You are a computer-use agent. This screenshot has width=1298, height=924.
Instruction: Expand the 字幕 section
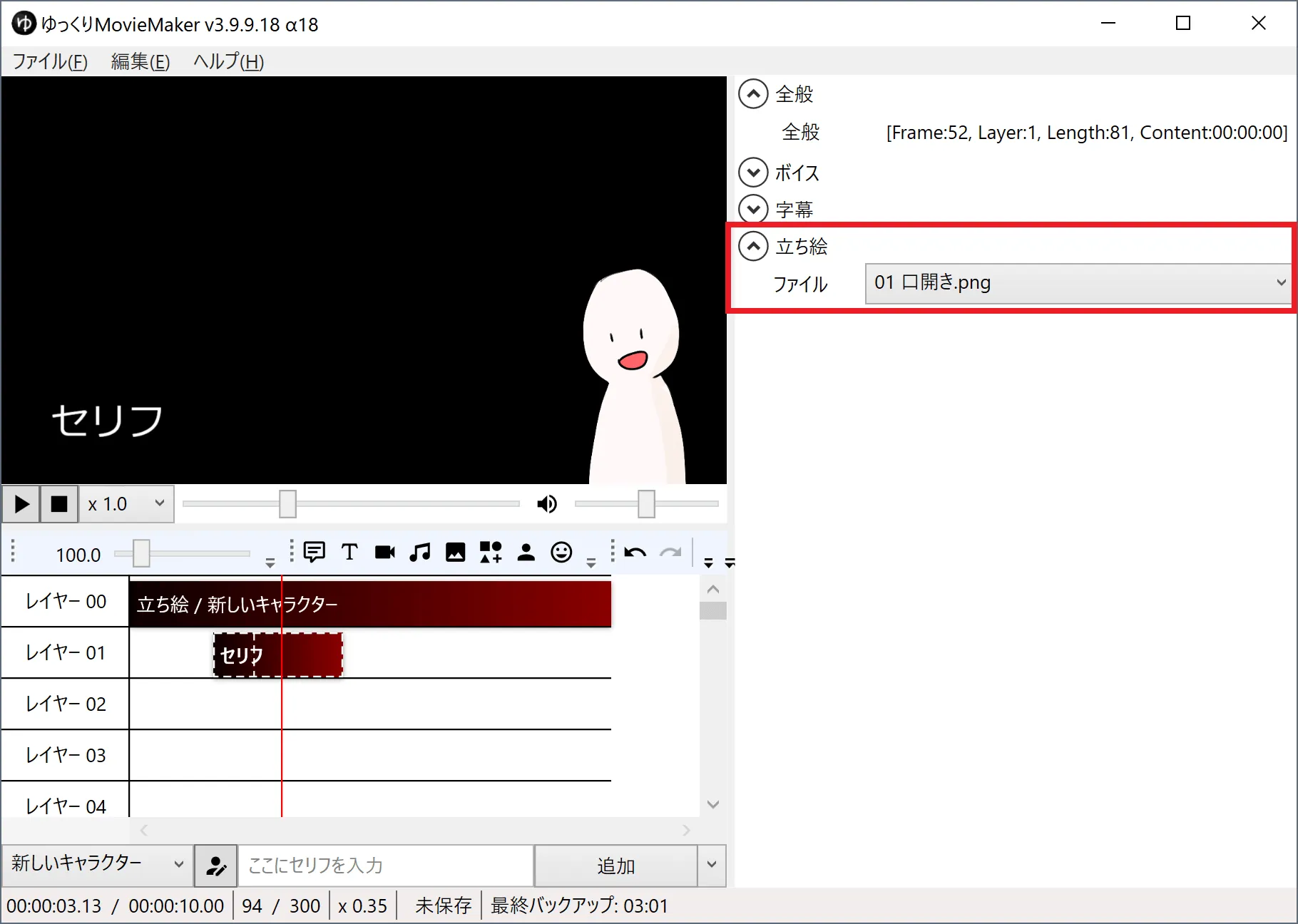coord(753,209)
